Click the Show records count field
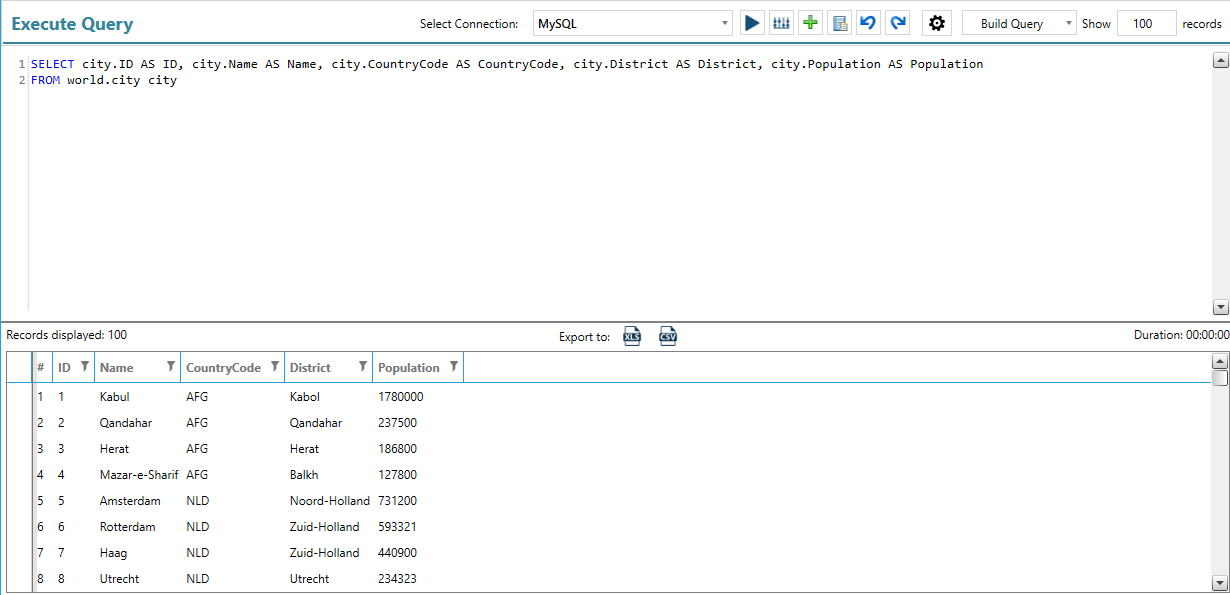Screen dimensions: 1230x595 pos(1146,24)
